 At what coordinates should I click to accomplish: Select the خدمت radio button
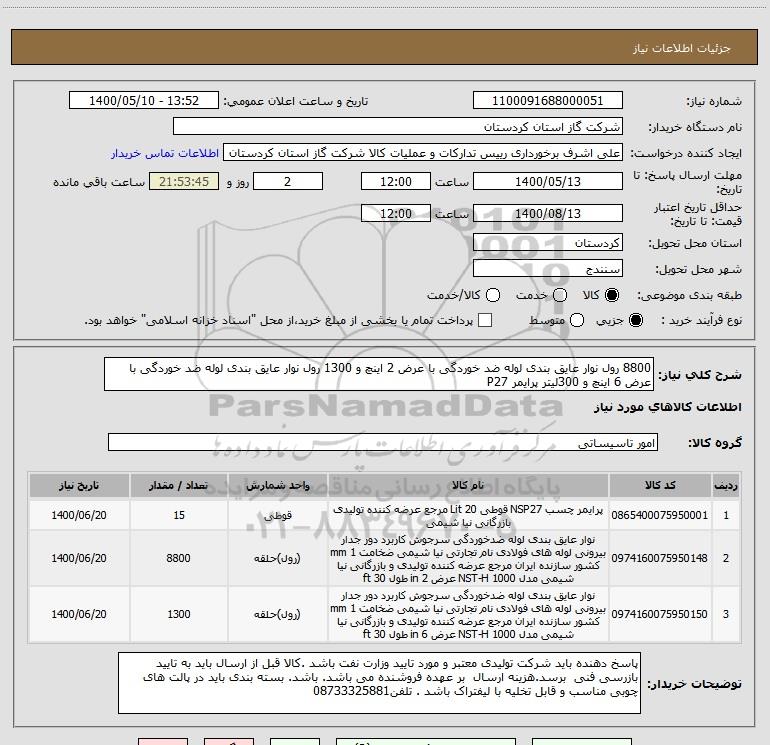pyautogui.click(x=560, y=295)
